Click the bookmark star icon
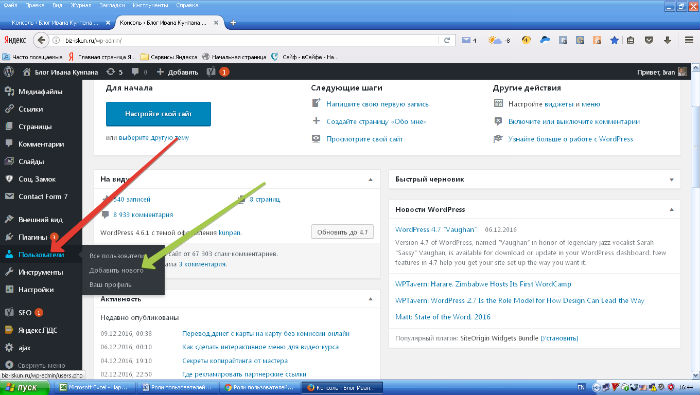 click(614, 40)
